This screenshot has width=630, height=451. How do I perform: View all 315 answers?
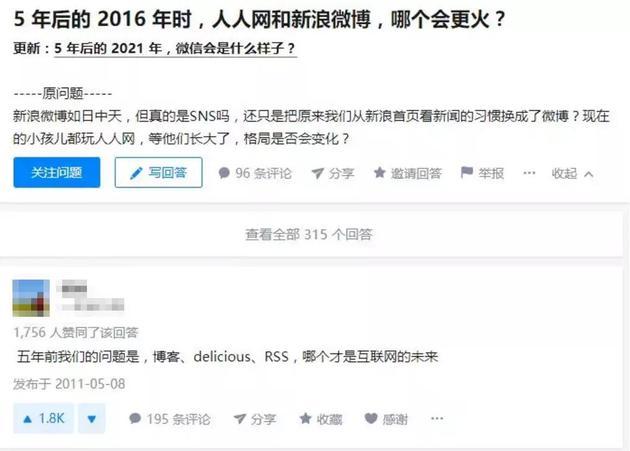[309, 234]
